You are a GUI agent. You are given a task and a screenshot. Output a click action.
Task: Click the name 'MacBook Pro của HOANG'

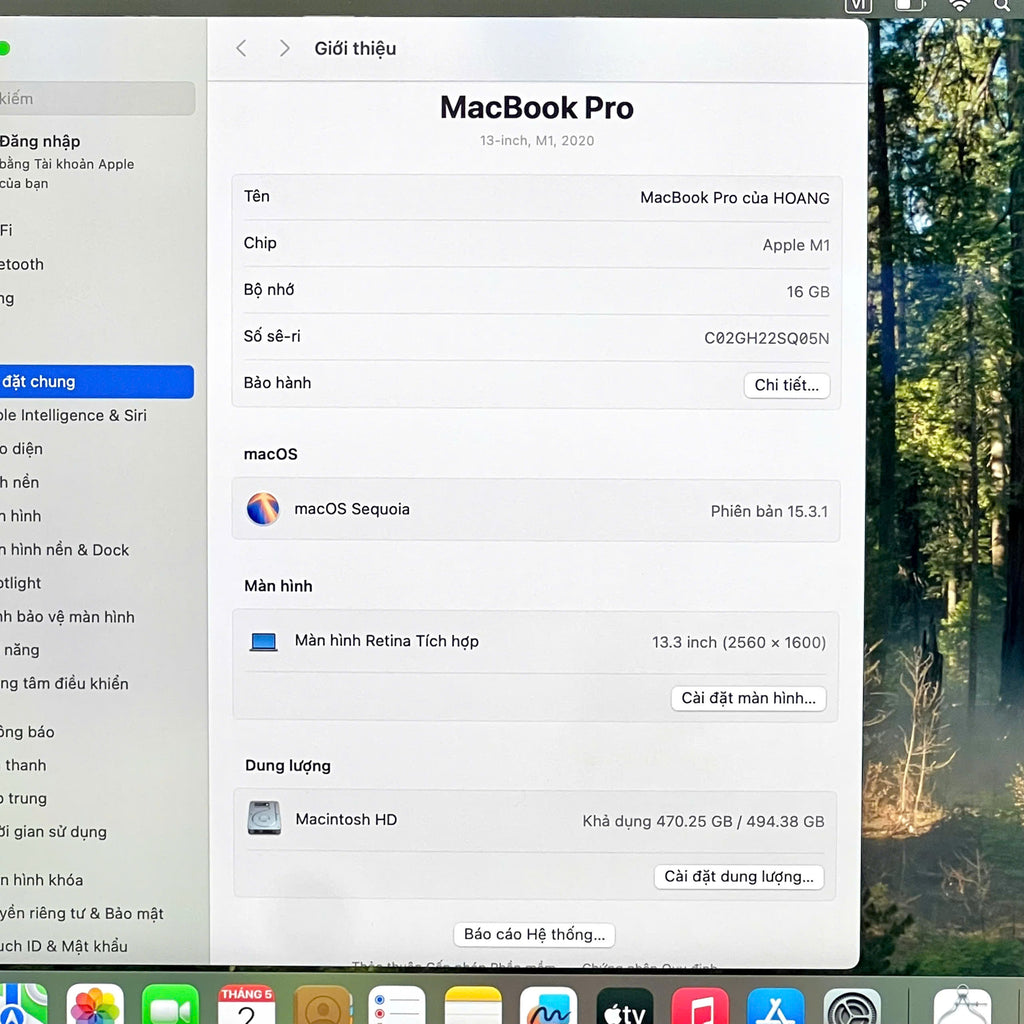click(735, 198)
